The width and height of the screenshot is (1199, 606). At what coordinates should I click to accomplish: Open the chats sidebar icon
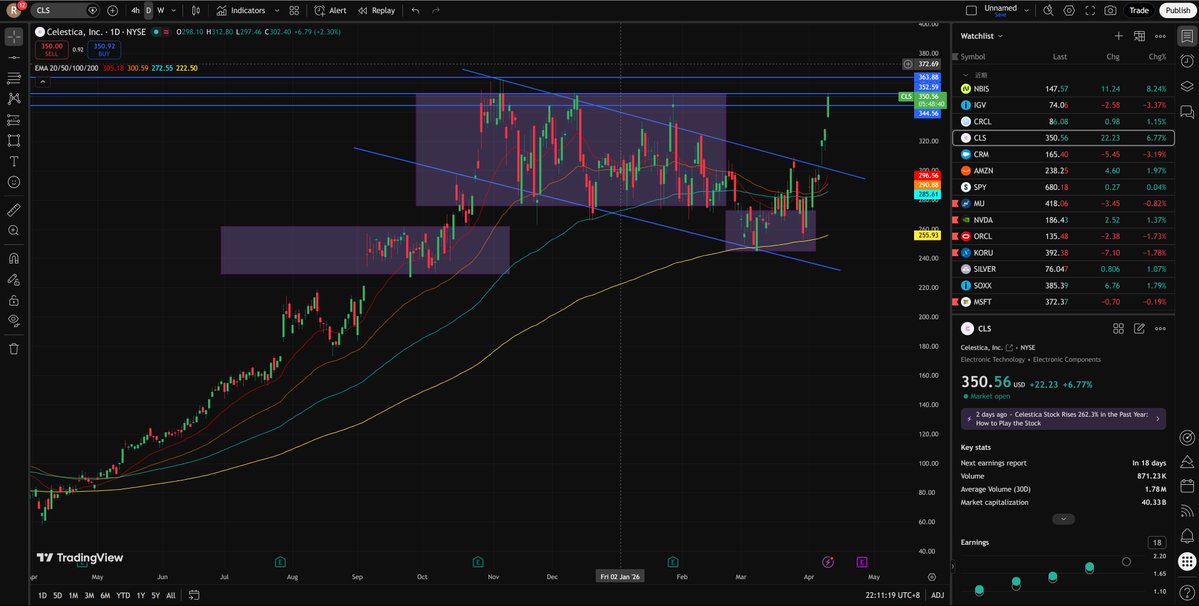1187,112
